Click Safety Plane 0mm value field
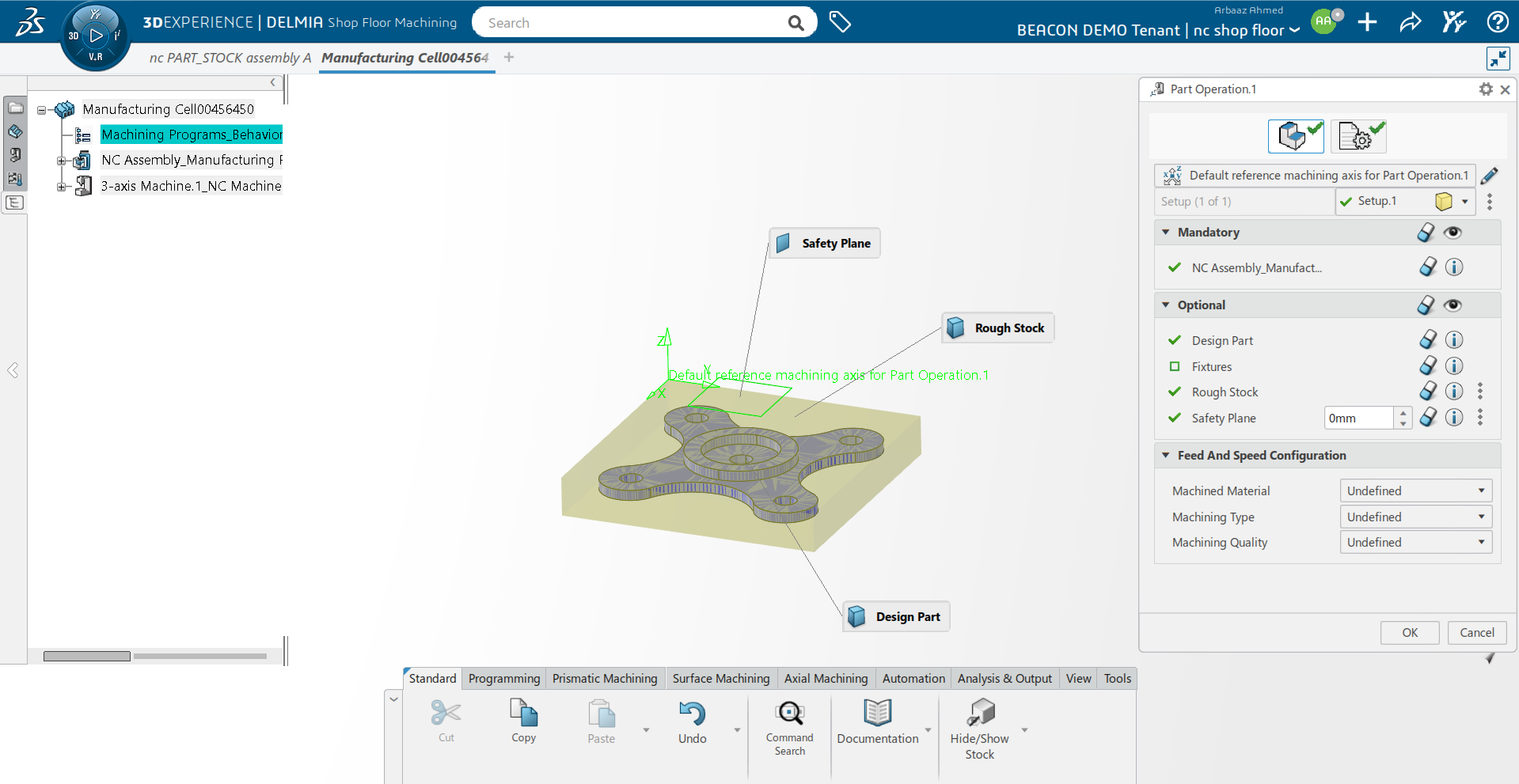Screen dimensions: 1519x784 [x=1358, y=418]
